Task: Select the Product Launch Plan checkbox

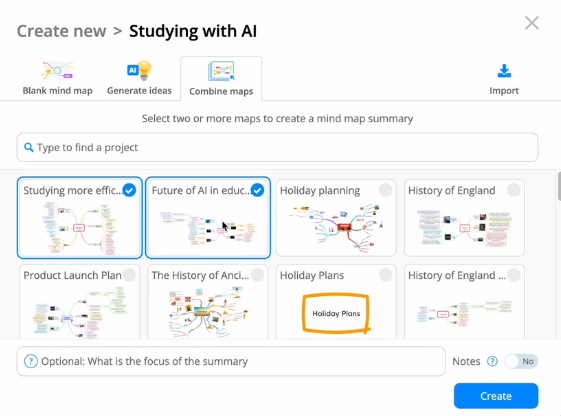Action: pos(129,275)
